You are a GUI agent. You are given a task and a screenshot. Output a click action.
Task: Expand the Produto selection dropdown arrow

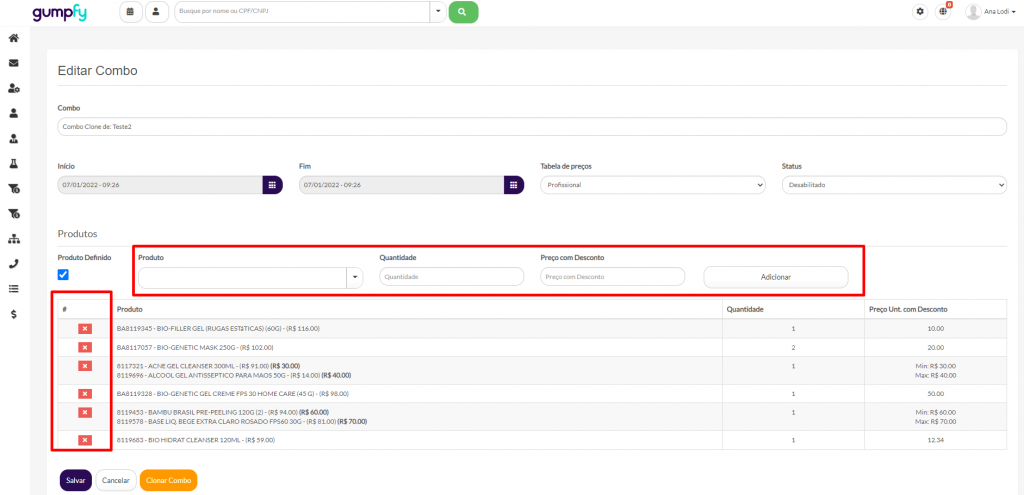(354, 277)
